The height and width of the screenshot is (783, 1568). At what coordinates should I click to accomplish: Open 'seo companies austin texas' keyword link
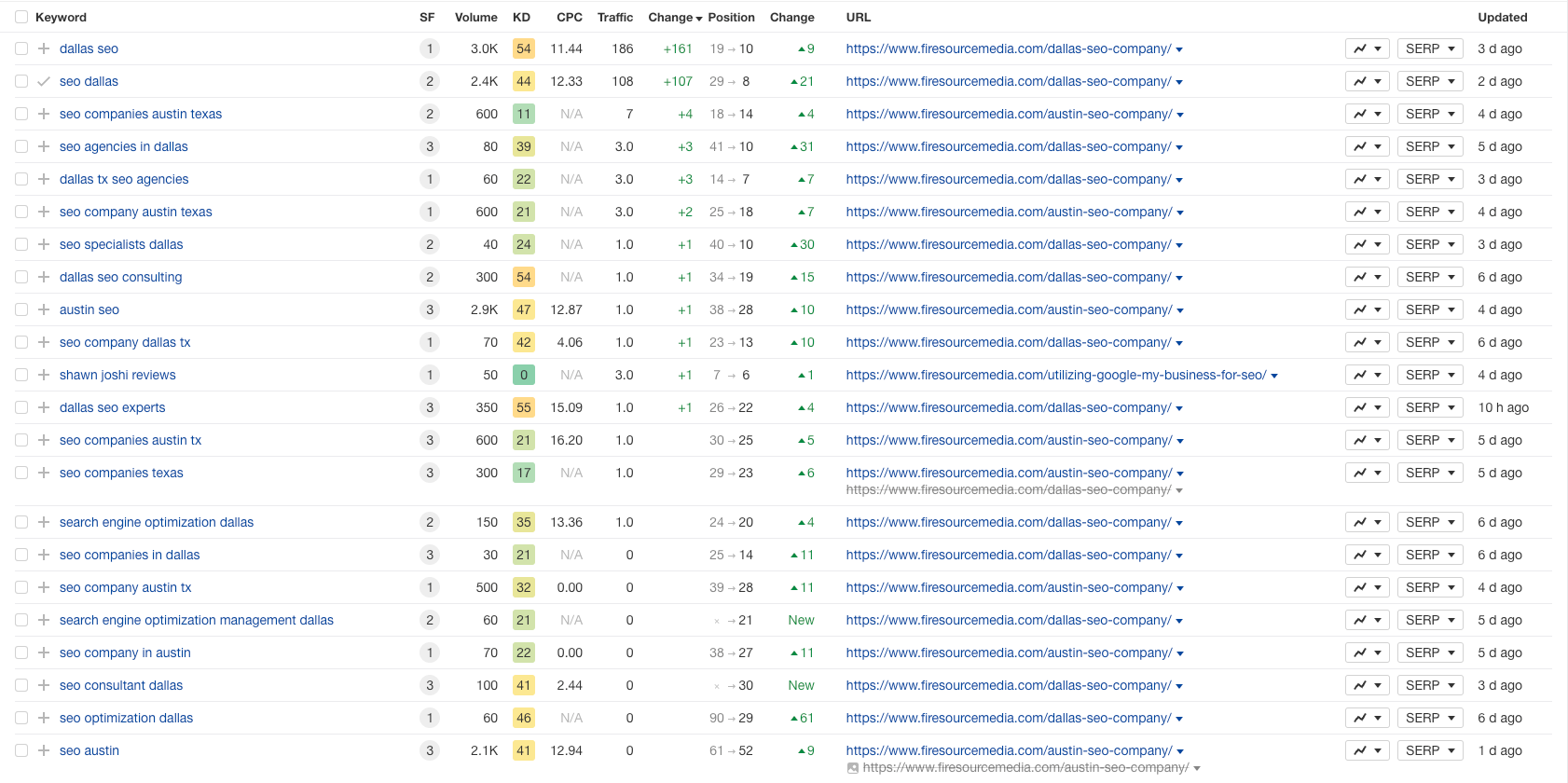pos(141,114)
